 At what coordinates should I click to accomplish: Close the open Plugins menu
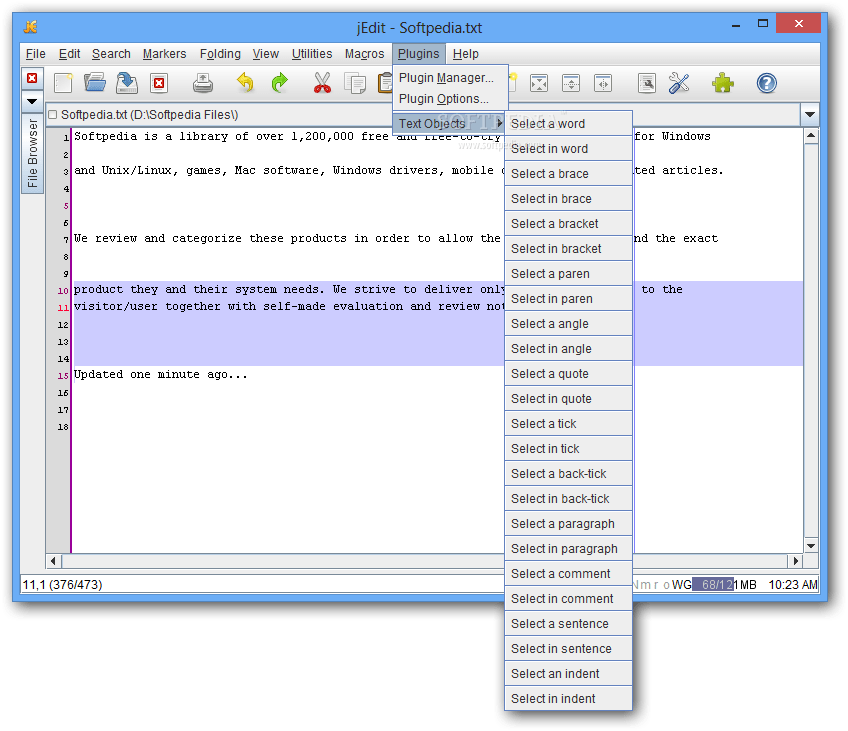[419, 54]
